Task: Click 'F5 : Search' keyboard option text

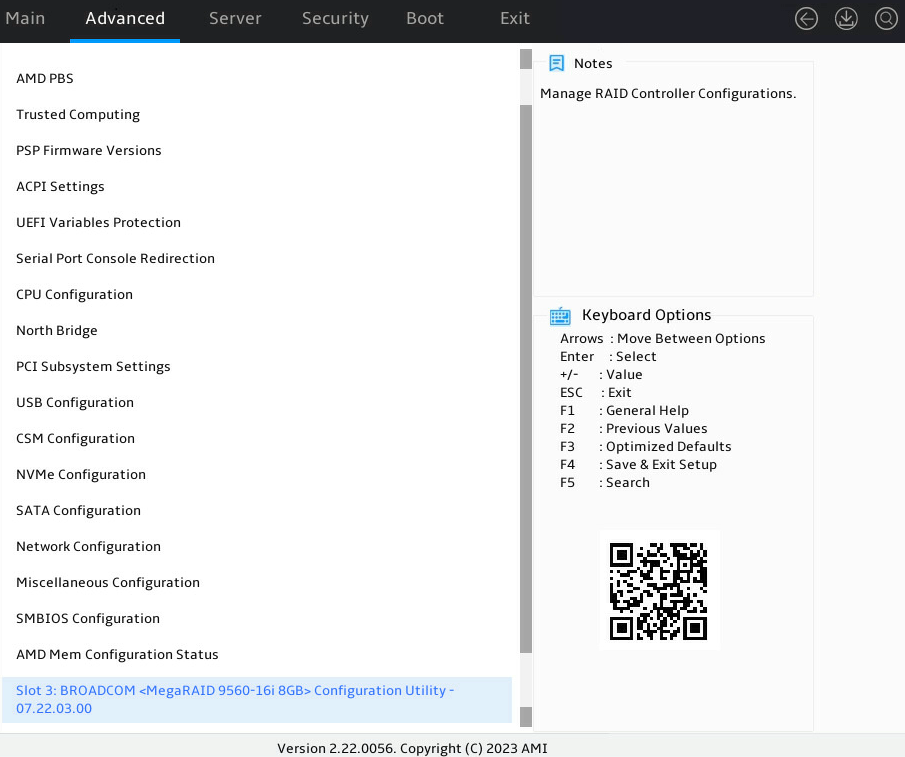Action: [x=604, y=482]
